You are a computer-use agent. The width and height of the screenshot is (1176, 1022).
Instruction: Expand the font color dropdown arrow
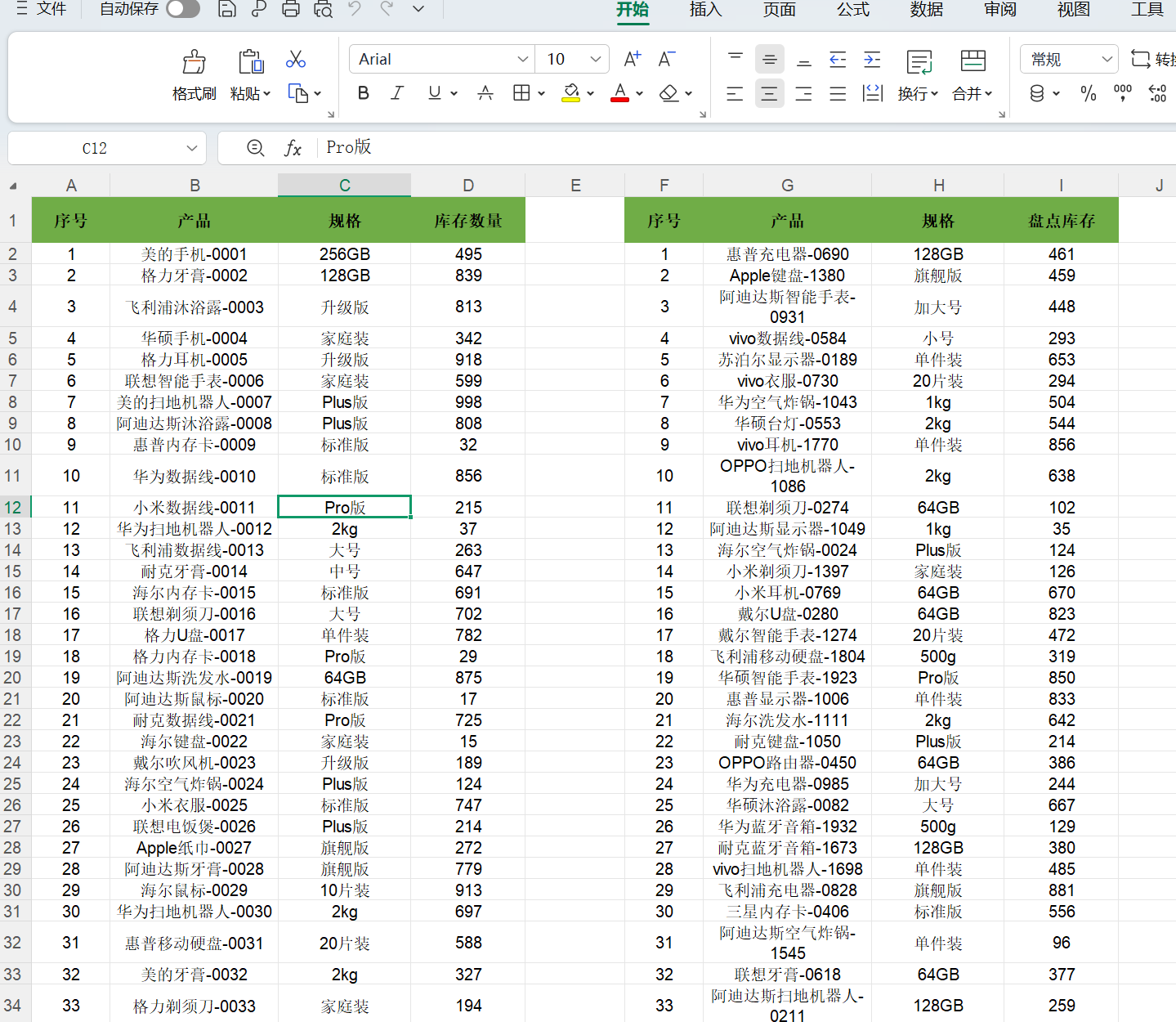(x=639, y=93)
